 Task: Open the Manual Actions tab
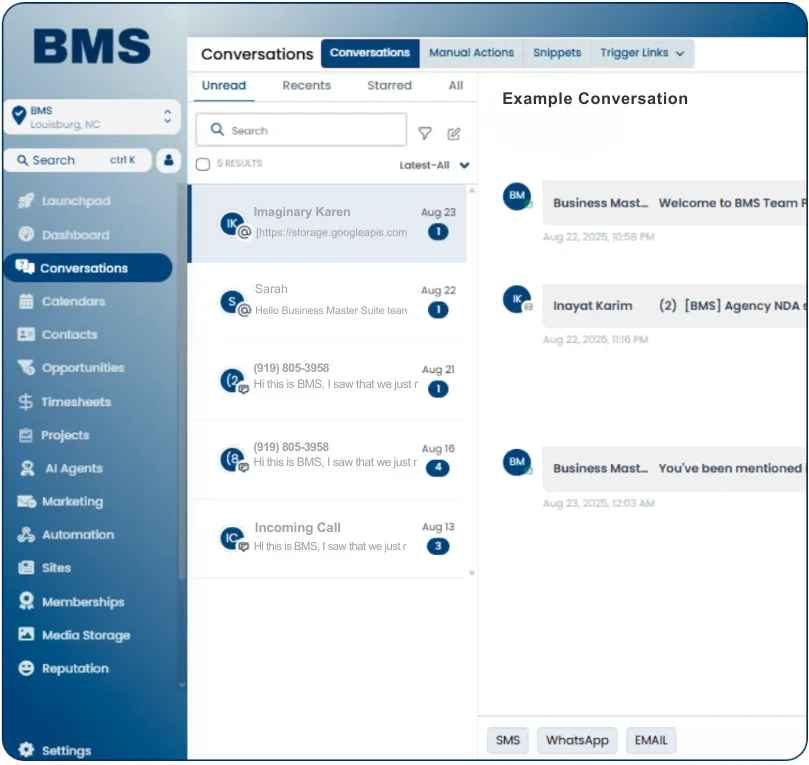(x=472, y=53)
